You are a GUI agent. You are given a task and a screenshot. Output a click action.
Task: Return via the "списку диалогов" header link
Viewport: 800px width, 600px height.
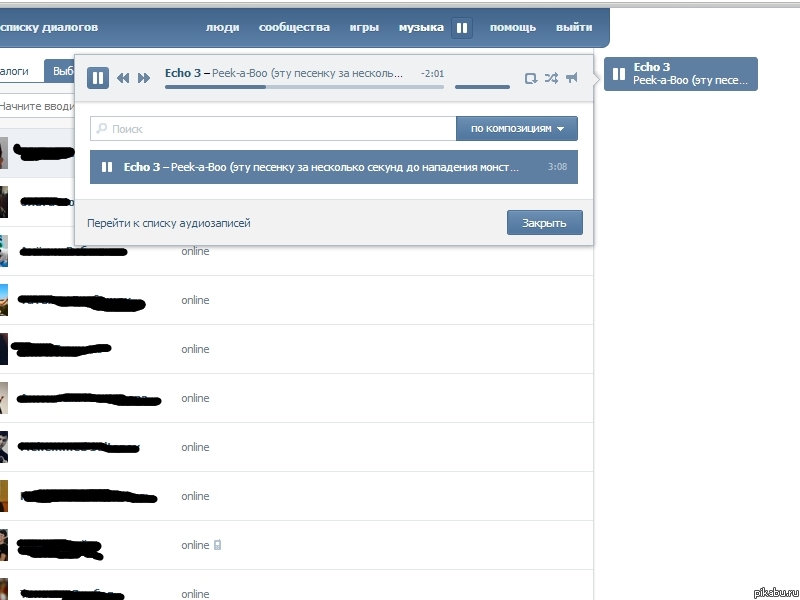pyautogui.click(x=49, y=28)
